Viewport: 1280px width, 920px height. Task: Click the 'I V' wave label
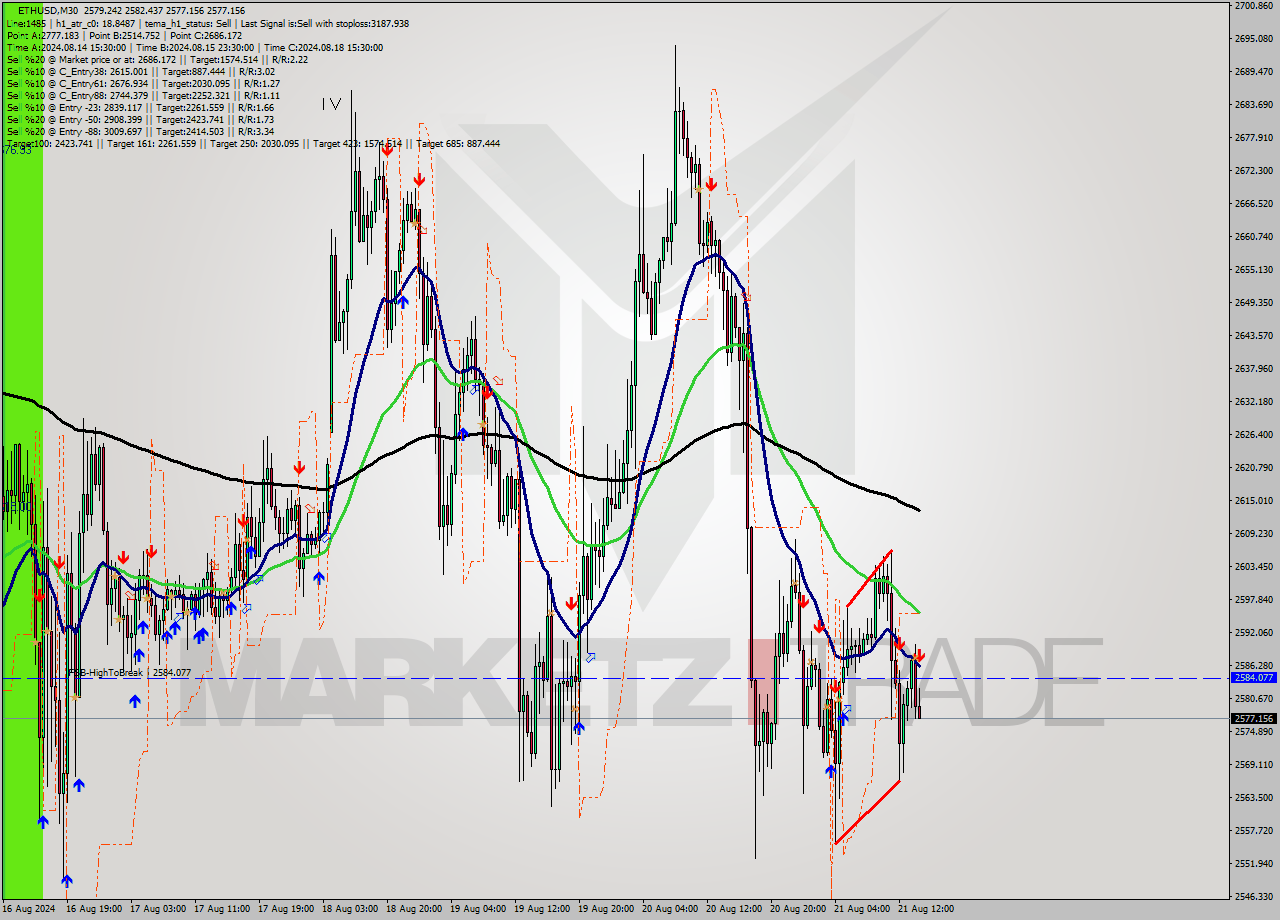(332, 103)
